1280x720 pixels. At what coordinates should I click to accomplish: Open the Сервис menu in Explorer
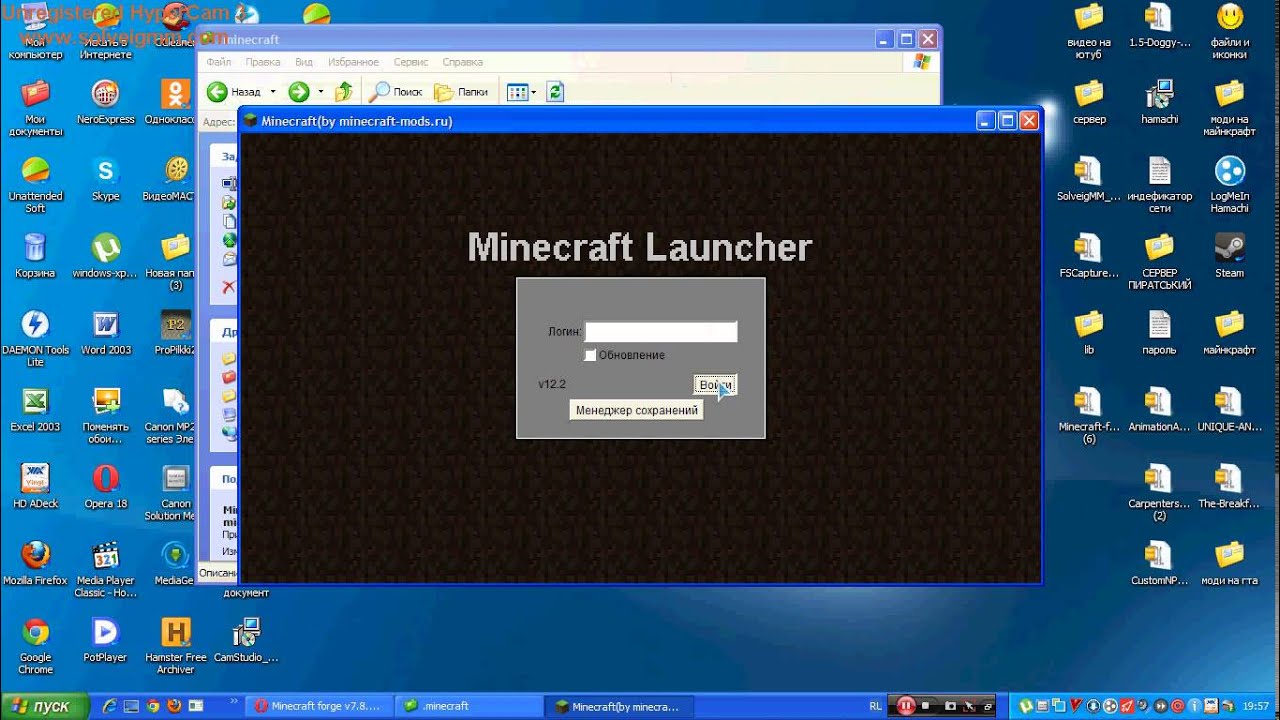click(x=411, y=62)
